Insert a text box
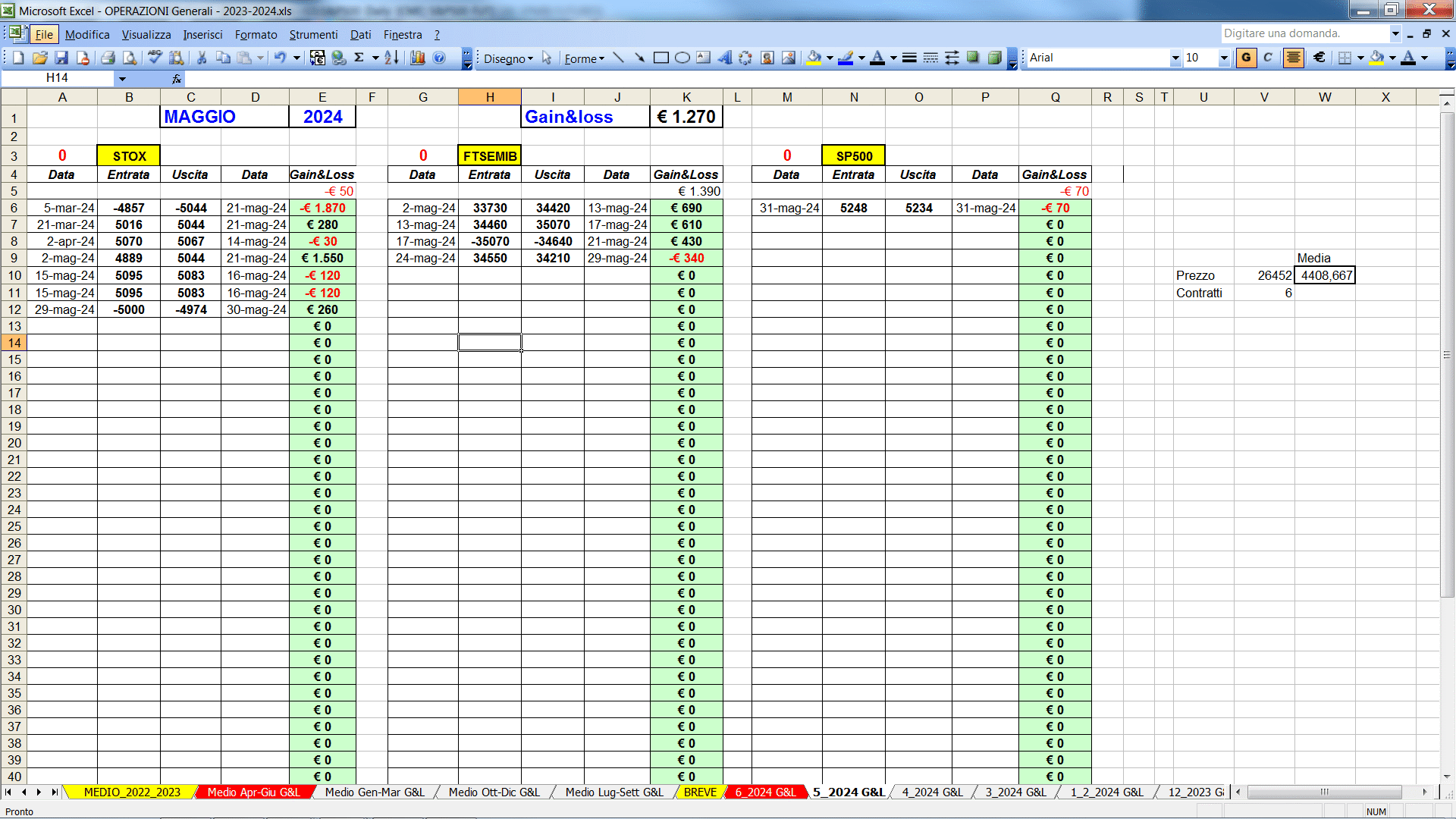The image size is (1456, 819). (x=704, y=58)
